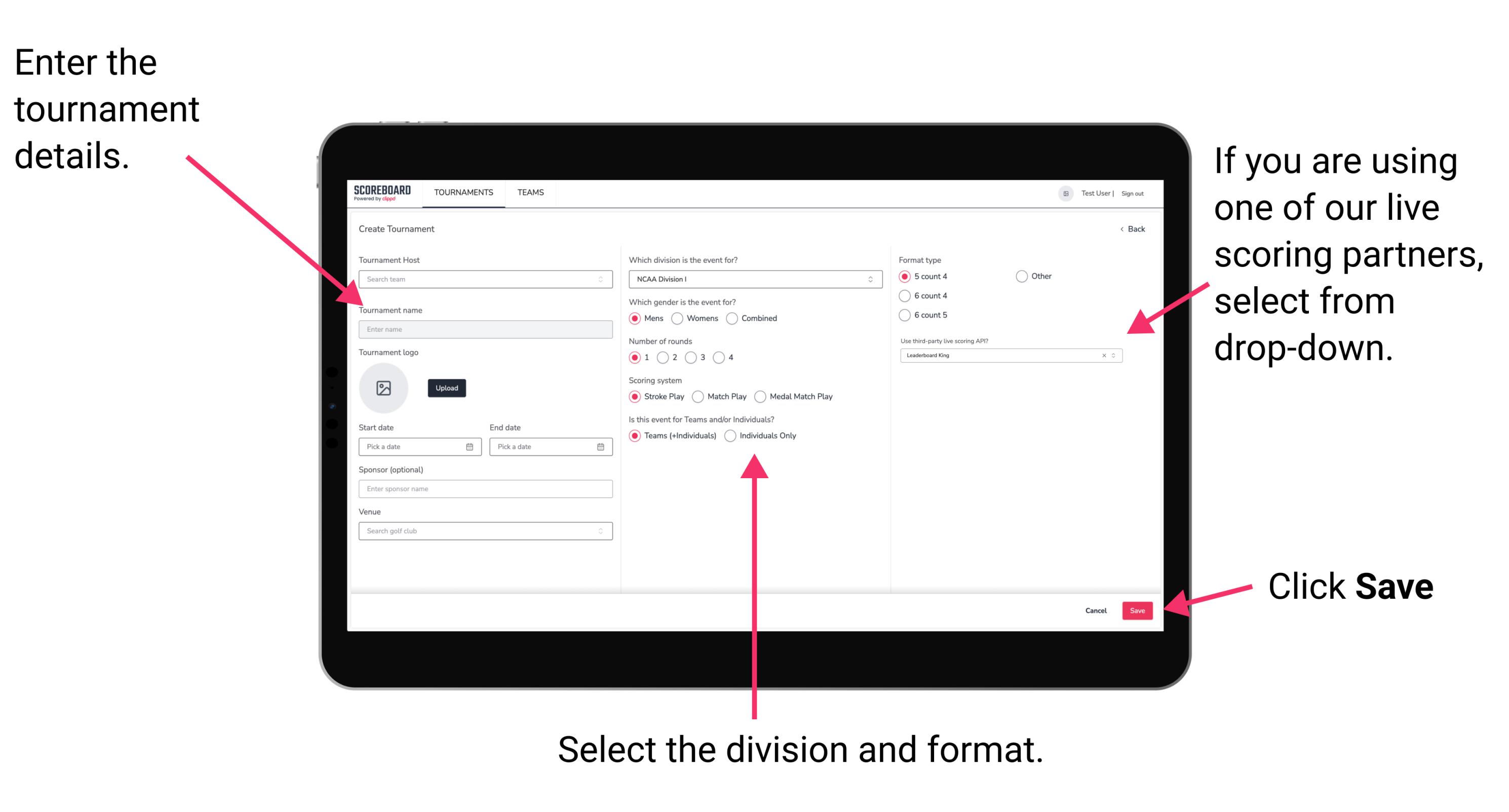
Task: Click the image placeholder icon for logo
Action: click(x=385, y=388)
